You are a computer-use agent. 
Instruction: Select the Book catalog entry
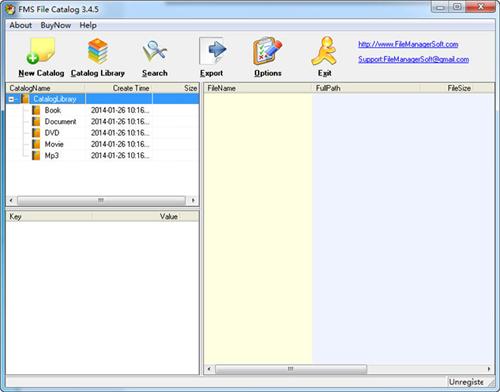53,110
